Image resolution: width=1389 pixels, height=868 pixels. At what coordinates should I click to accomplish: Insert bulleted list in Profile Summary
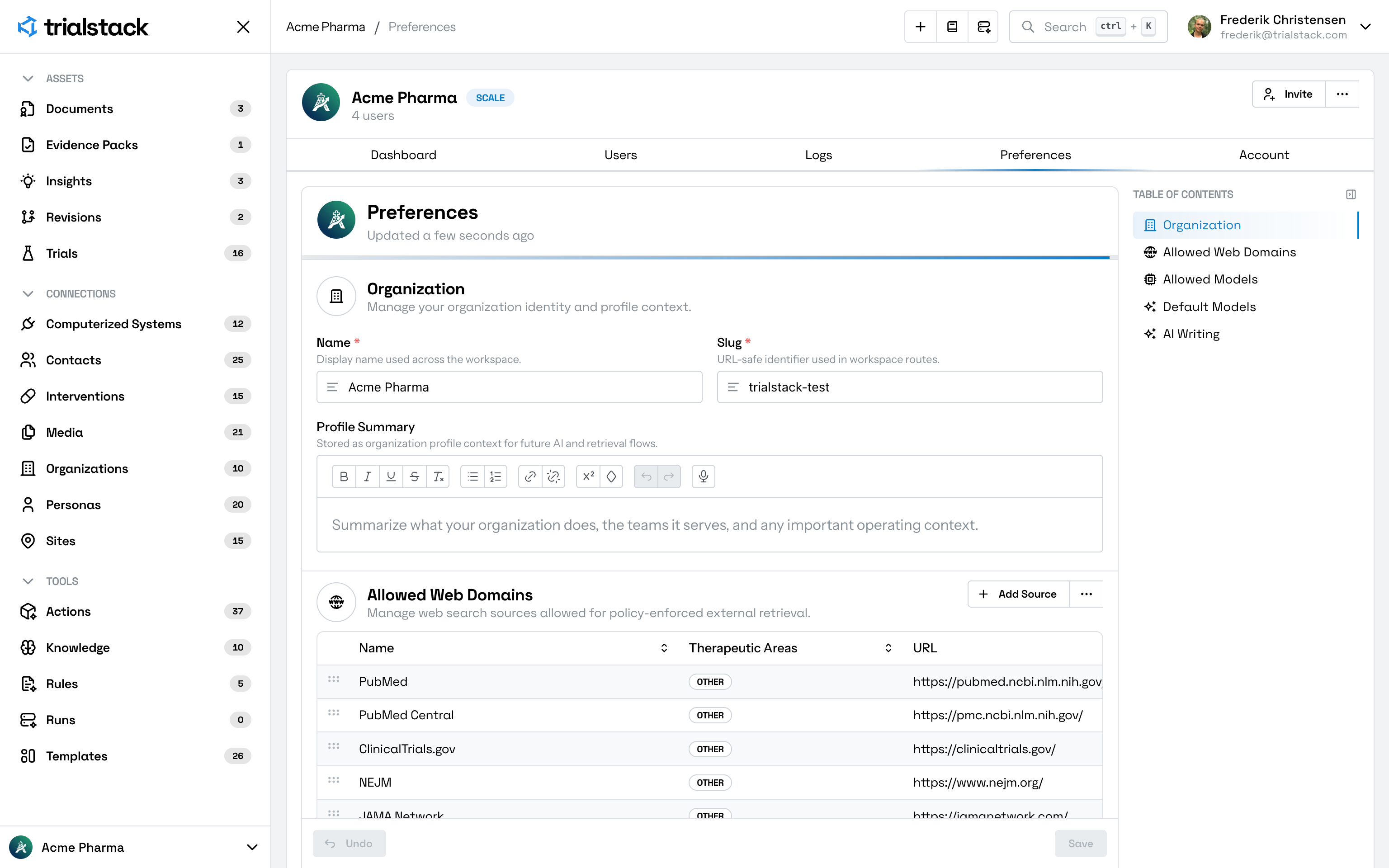[x=472, y=476]
